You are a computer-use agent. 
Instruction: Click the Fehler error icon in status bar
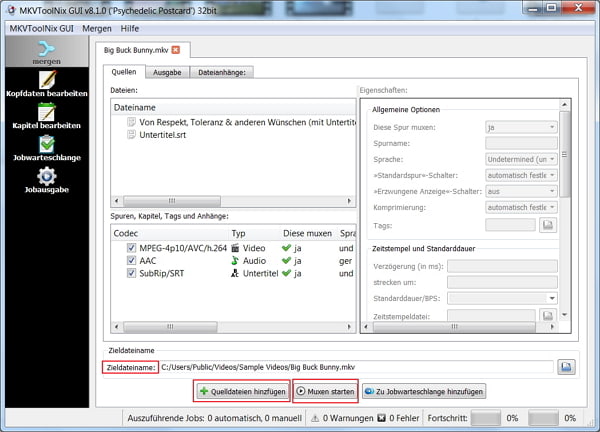[x=382, y=418]
